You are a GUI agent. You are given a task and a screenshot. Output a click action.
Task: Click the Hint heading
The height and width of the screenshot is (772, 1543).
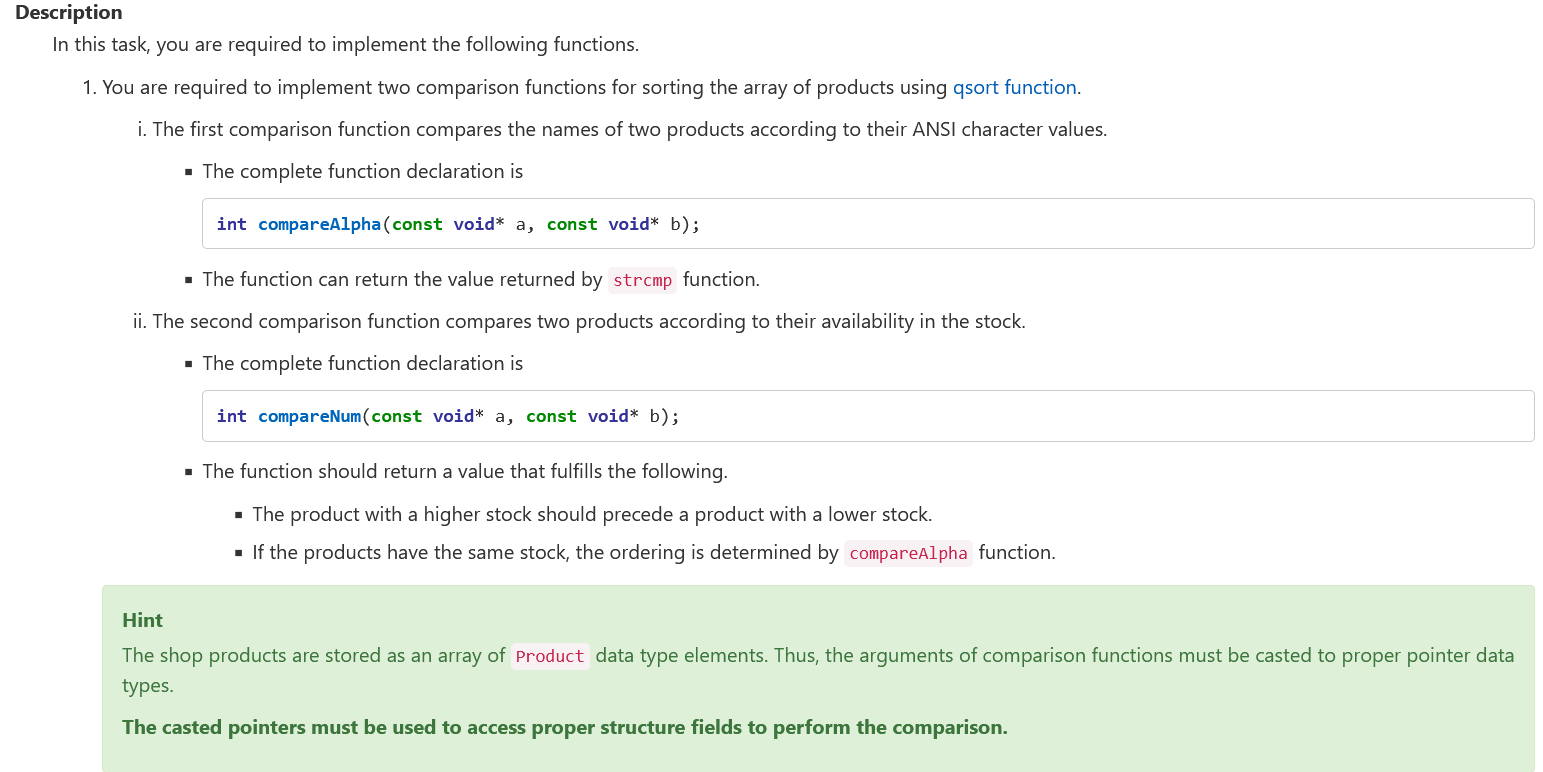pyautogui.click(x=142, y=620)
